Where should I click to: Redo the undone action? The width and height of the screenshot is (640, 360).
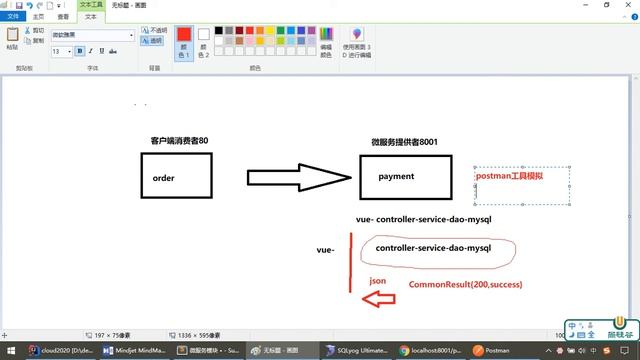click(x=40, y=6)
